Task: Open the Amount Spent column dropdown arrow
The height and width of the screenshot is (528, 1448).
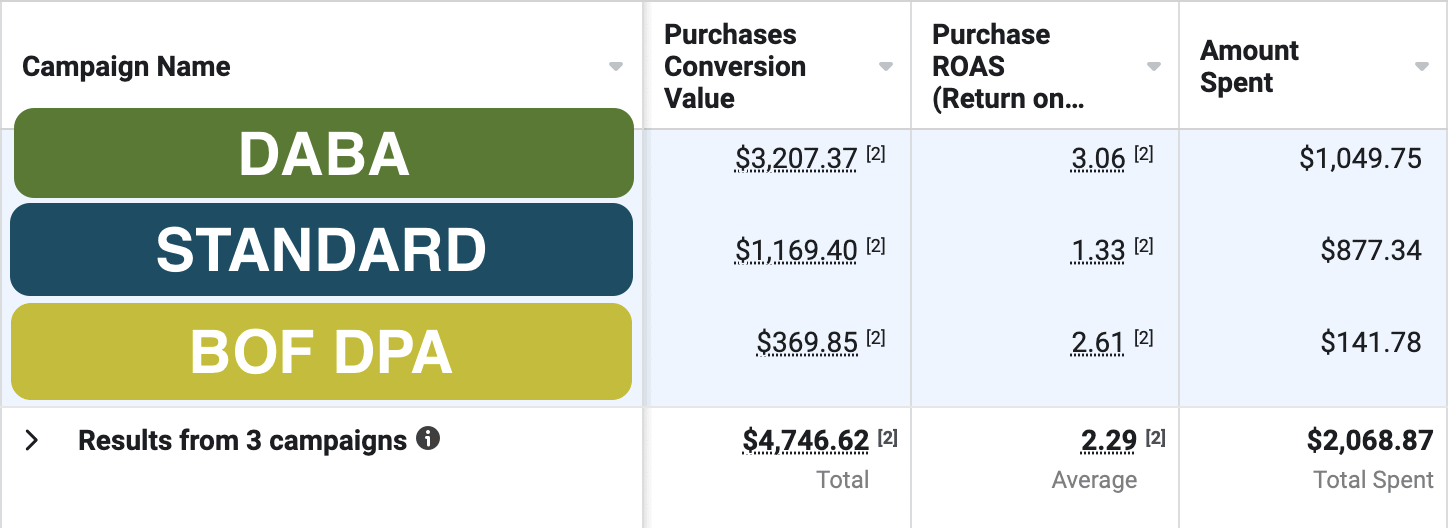Action: point(1422,67)
